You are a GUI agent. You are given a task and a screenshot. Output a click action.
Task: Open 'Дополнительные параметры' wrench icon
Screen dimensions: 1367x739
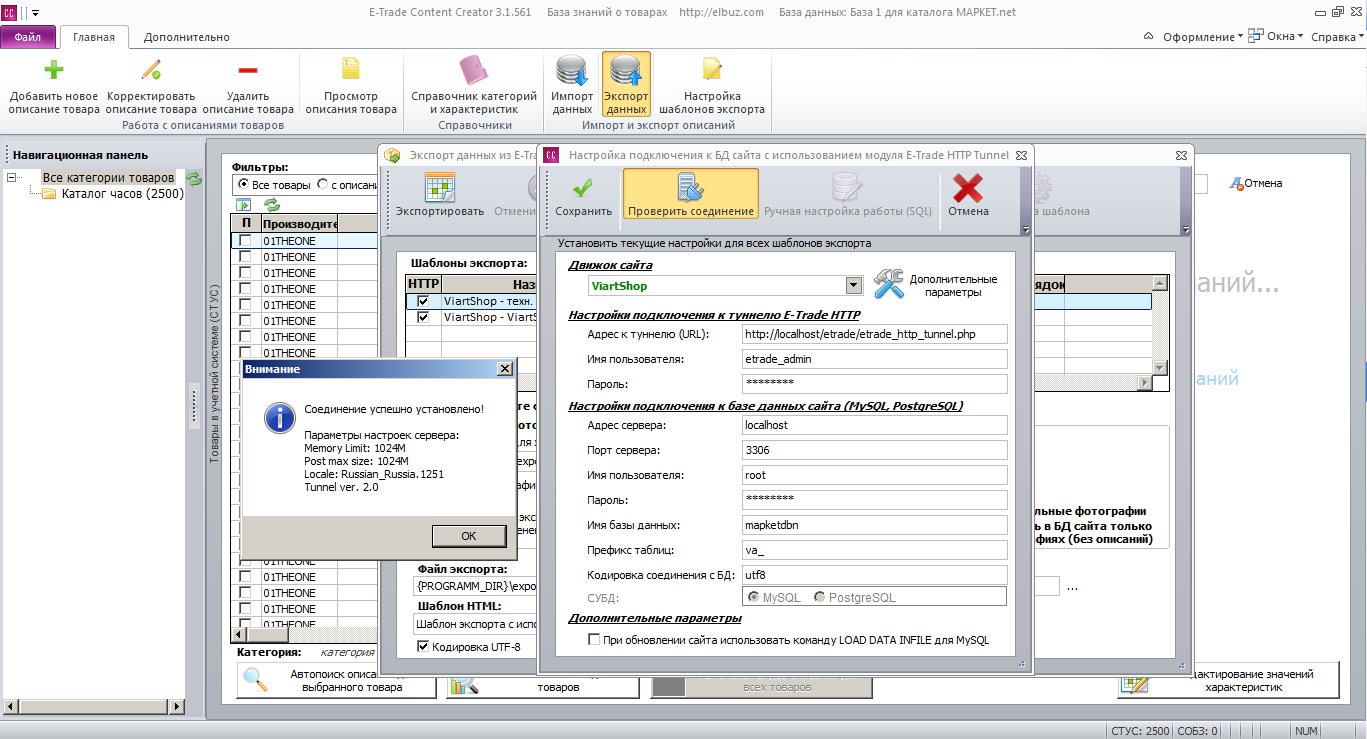tap(888, 285)
